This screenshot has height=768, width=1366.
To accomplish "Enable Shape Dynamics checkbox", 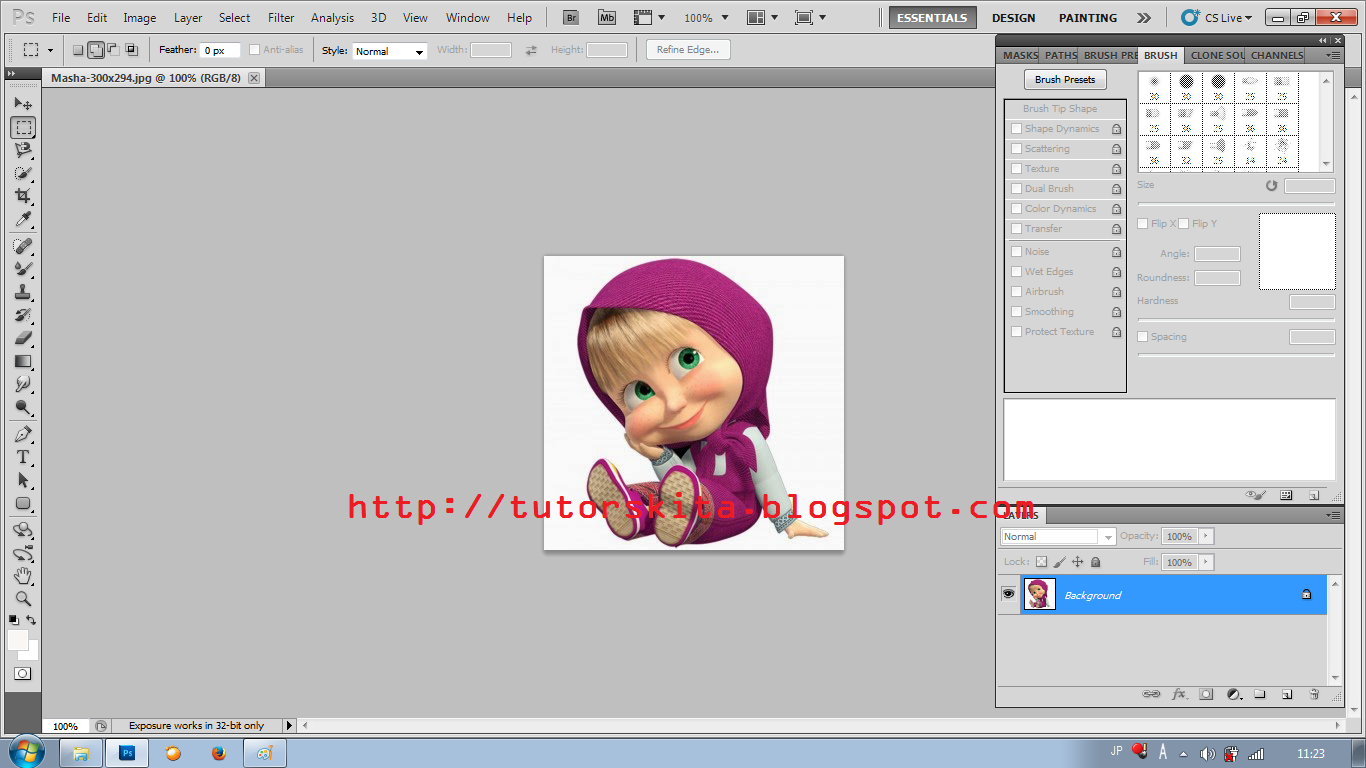I will (x=1016, y=129).
